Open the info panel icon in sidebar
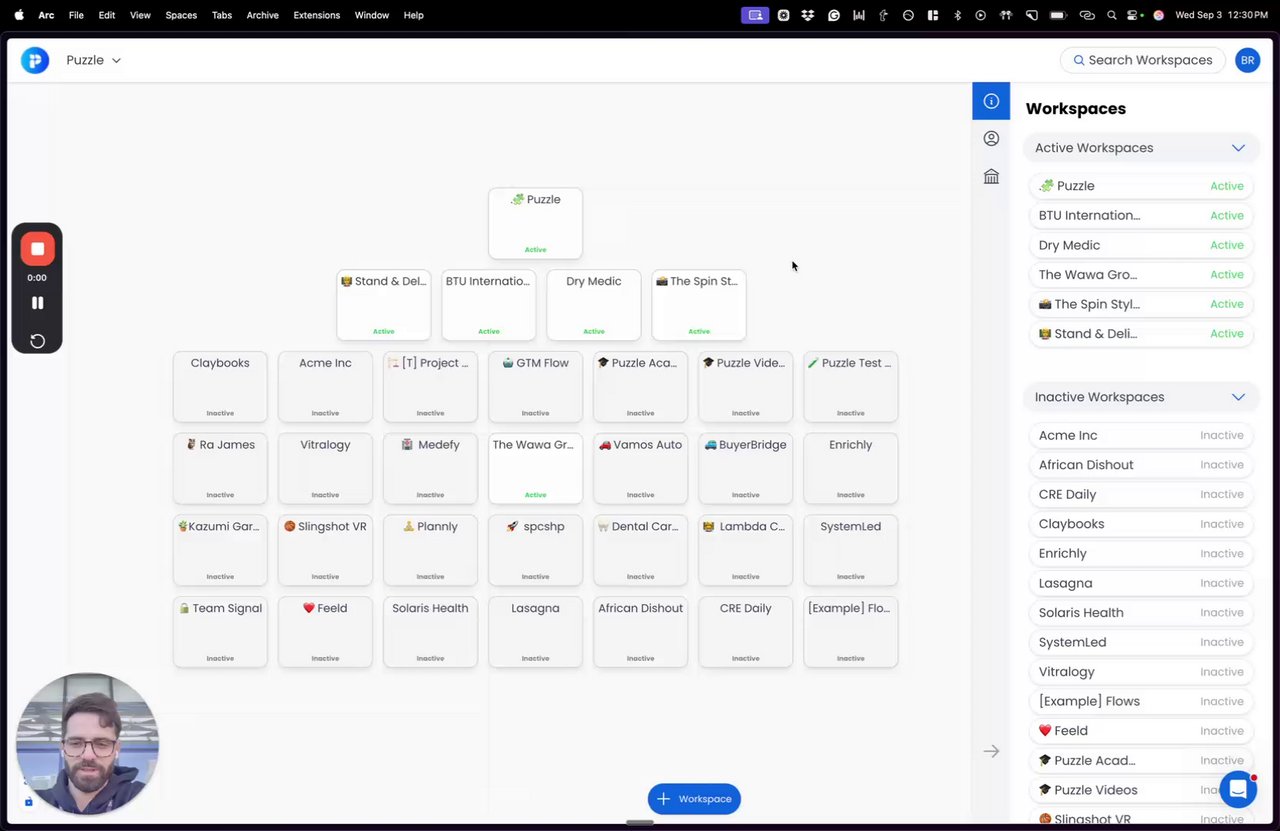The width and height of the screenshot is (1280, 831). (991, 101)
